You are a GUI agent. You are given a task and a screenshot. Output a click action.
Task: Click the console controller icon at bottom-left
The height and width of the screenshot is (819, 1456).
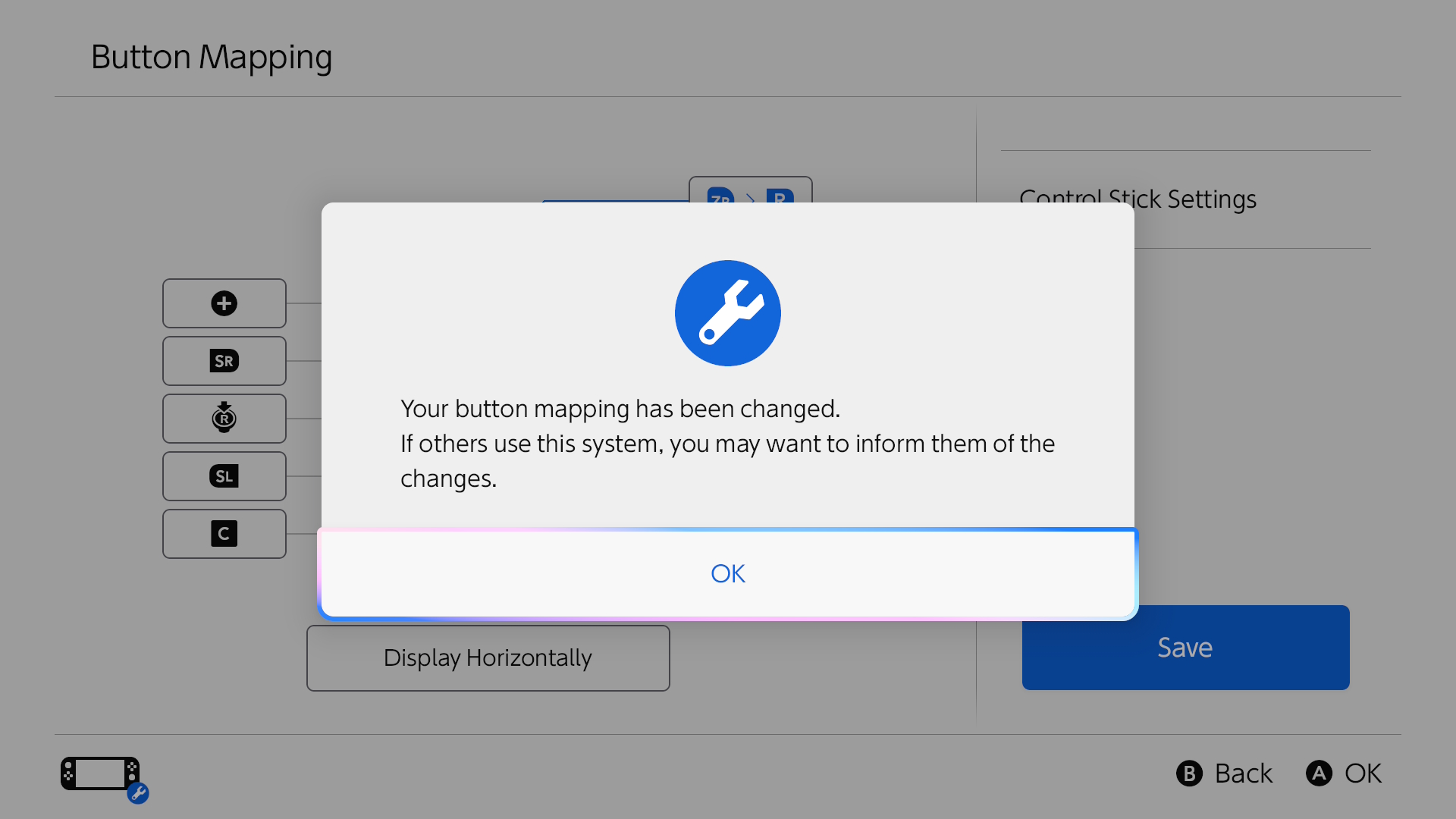coord(100,773)
